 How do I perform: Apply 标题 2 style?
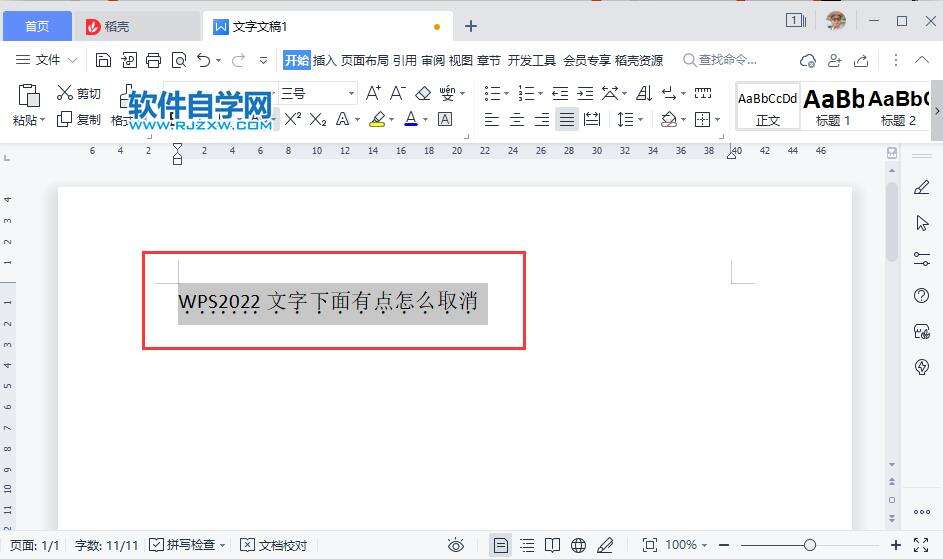click(898, 107)
